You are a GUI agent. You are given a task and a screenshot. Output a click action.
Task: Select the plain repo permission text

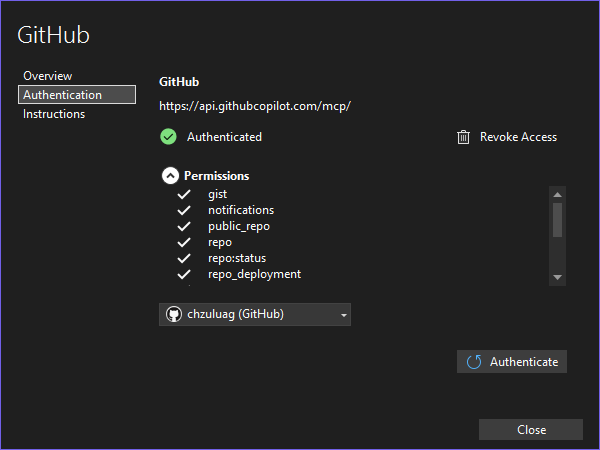coord(220,243)
